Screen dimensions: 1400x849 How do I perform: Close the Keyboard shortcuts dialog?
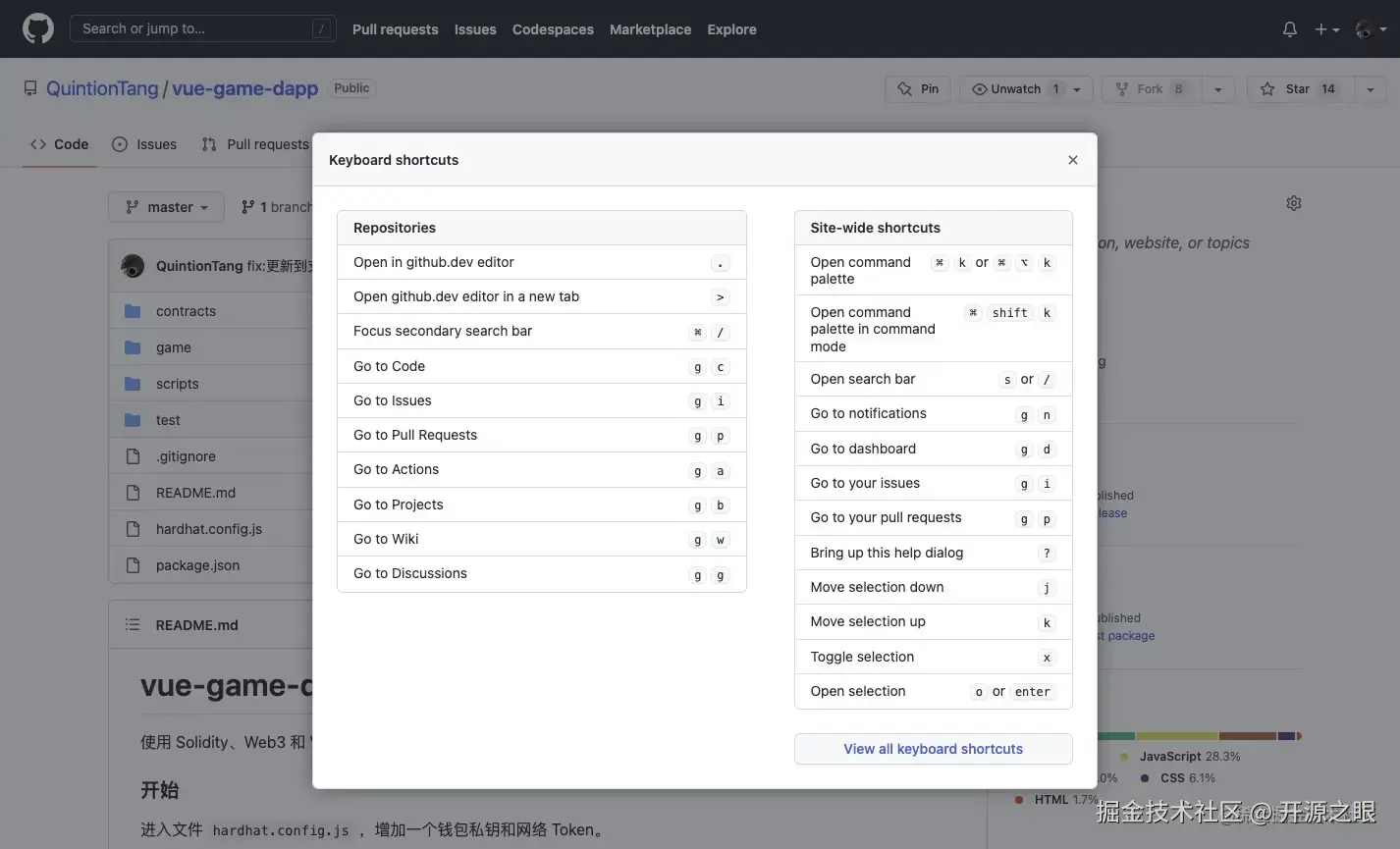tap(1073, 160)
